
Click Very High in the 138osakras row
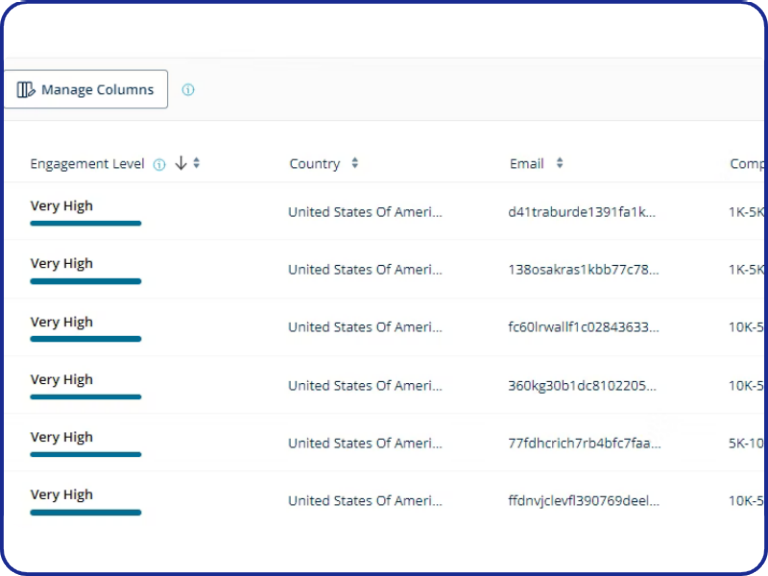61,264
